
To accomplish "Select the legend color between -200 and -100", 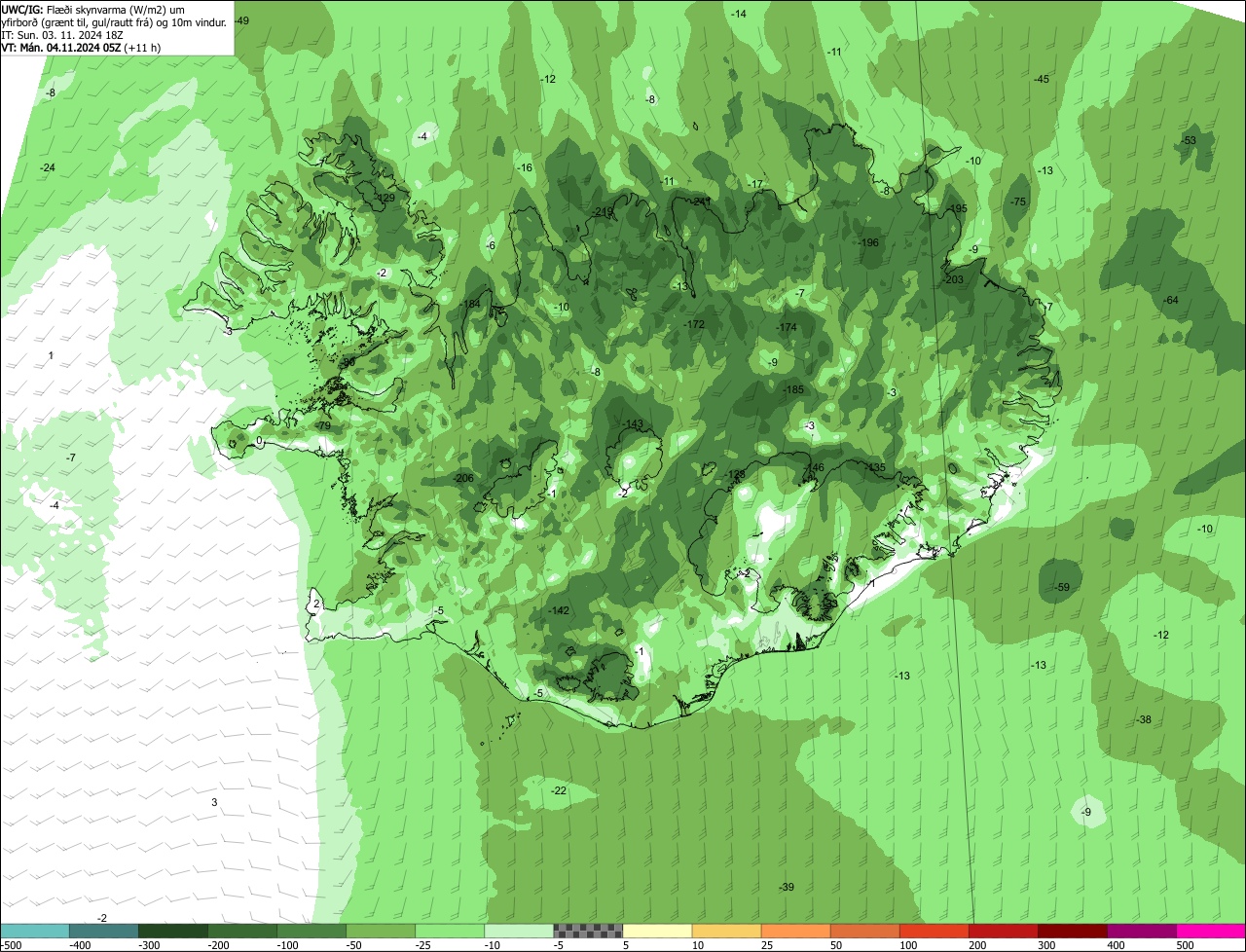I will [x=242, y=931].
